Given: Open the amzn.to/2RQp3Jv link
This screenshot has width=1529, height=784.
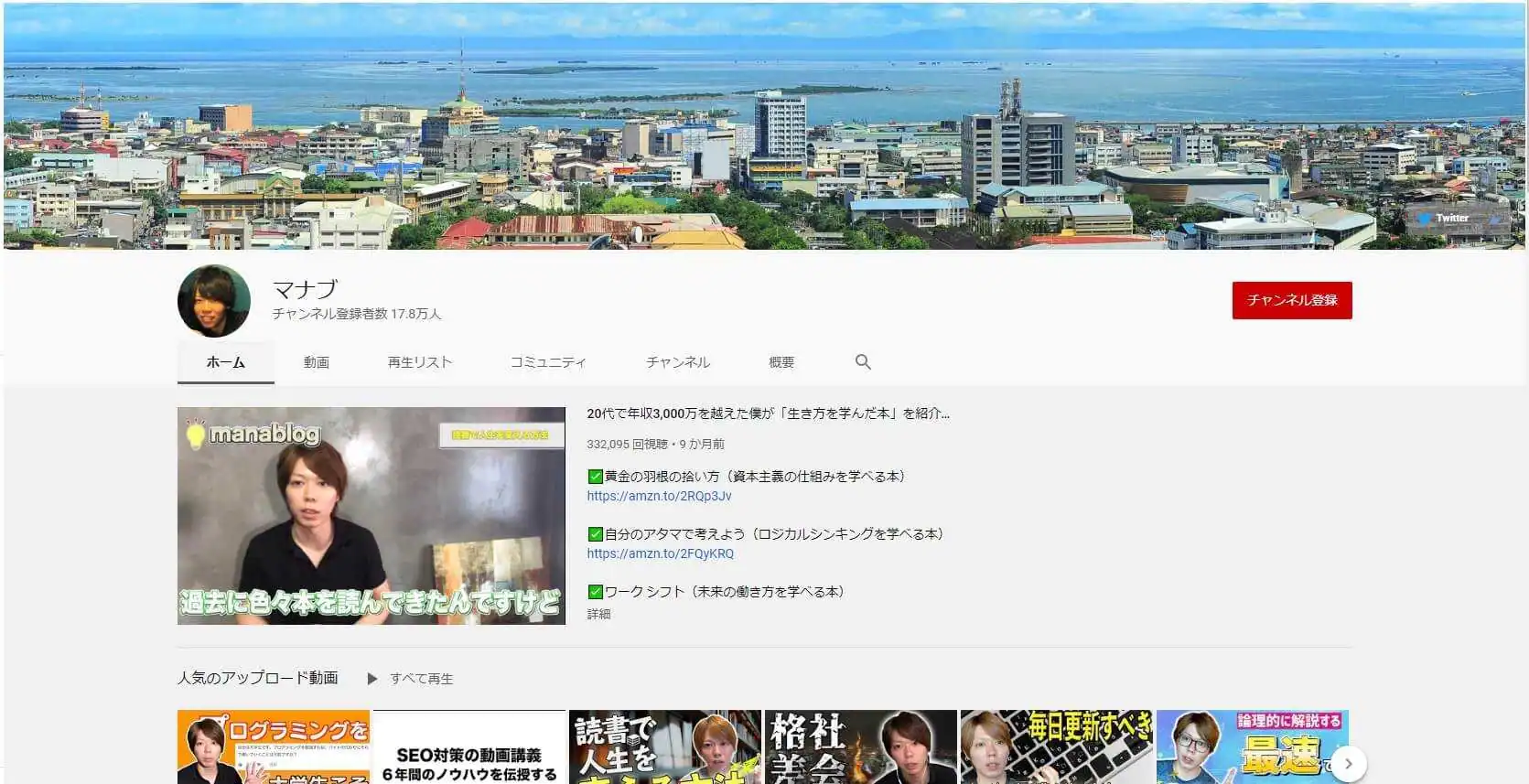Looking at the screenshot, I should click(659, 496).
